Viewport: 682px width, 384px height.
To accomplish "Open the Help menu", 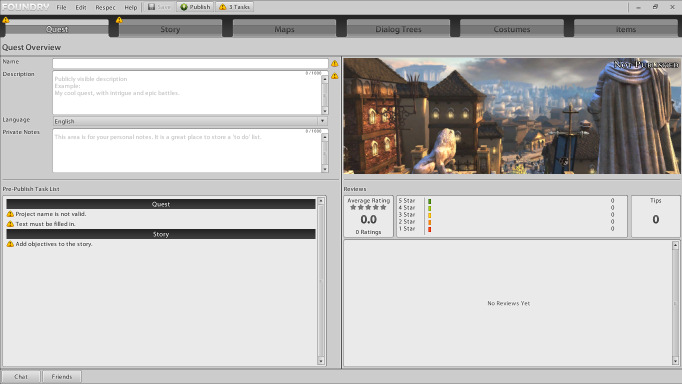I will 130,7.
